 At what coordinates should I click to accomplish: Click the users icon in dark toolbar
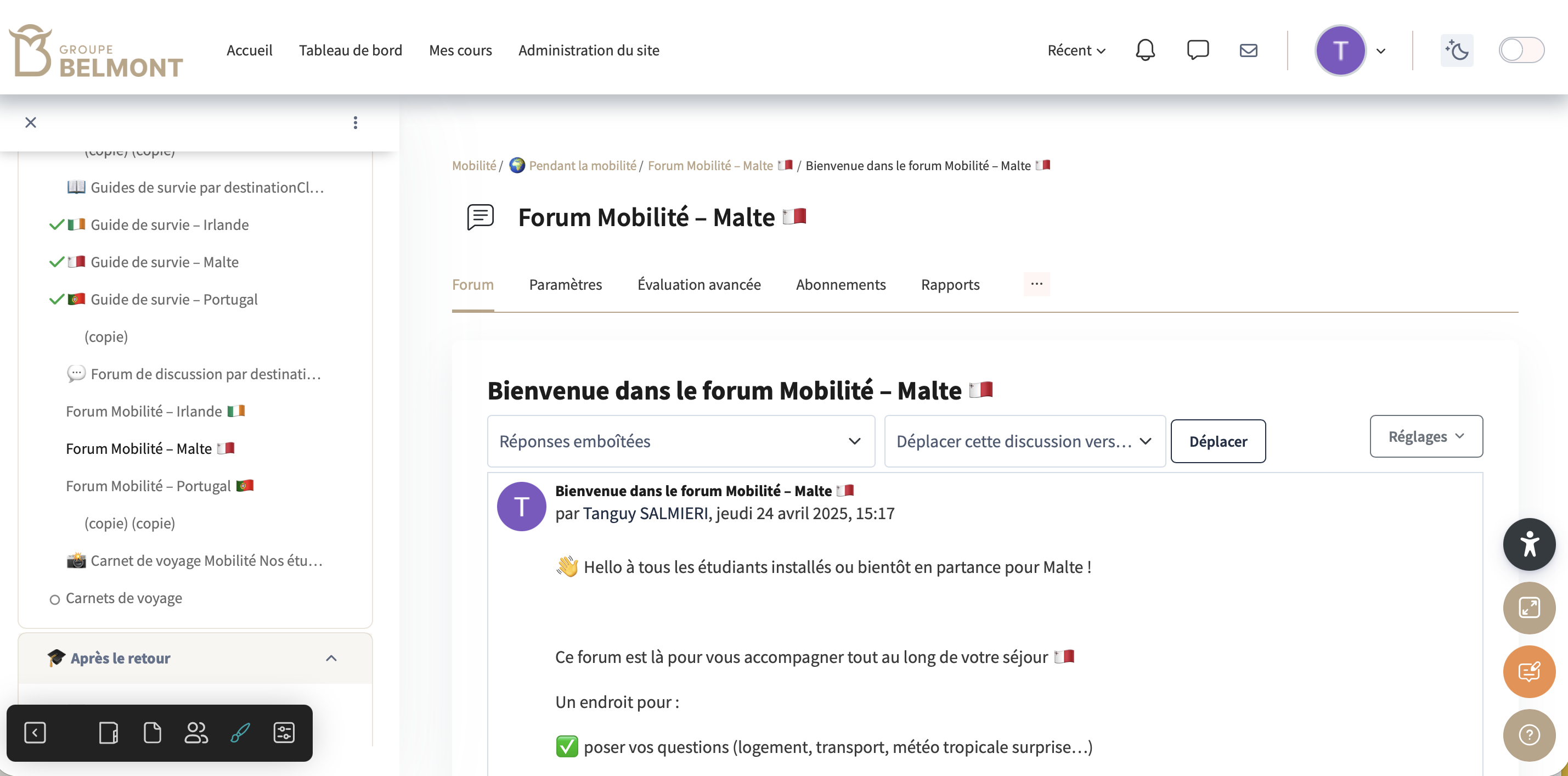196,732
